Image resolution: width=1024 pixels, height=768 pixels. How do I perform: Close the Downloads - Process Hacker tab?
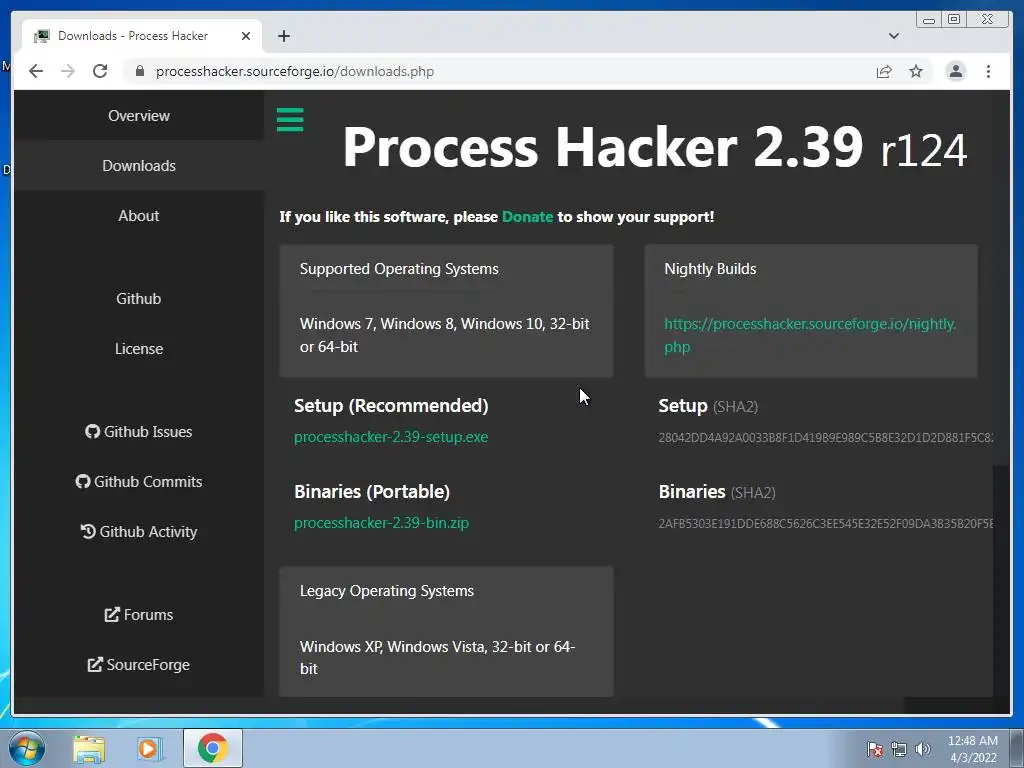[x=246, y=36]
